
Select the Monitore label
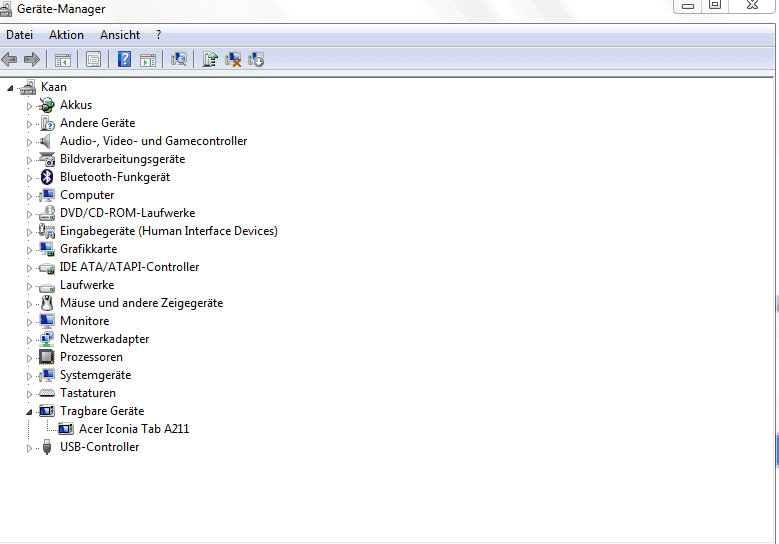point(84,321)
